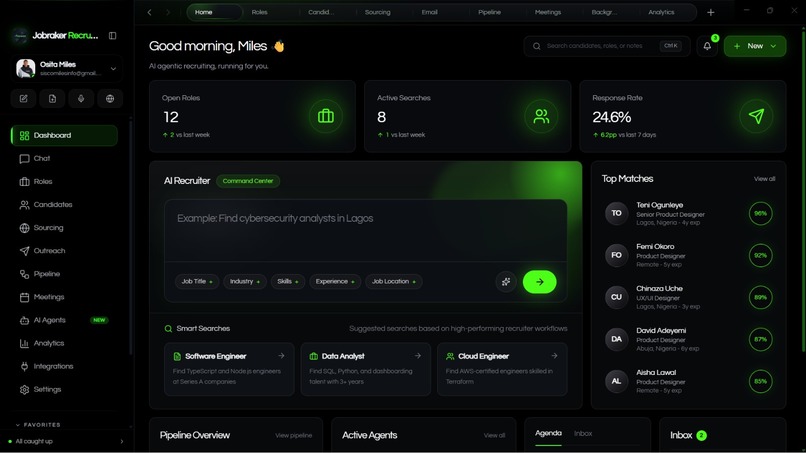Open Aisha Lawal's match row
The image size is (806, 453).
(x=689, y=382)
